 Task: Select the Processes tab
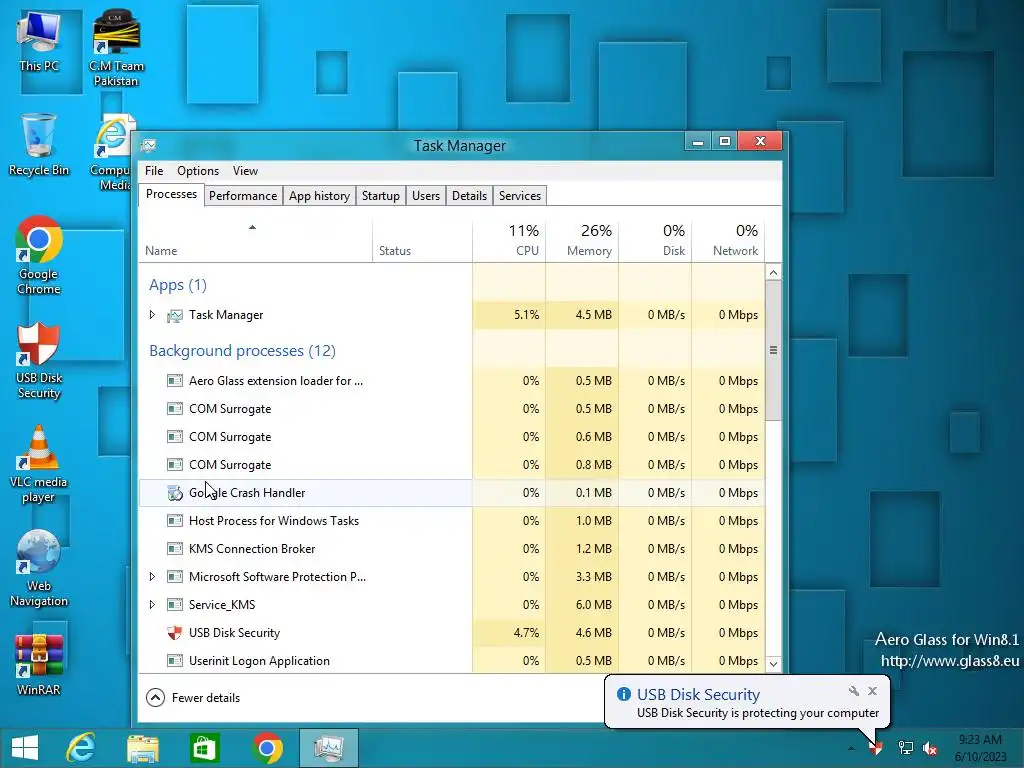point(171,195)
